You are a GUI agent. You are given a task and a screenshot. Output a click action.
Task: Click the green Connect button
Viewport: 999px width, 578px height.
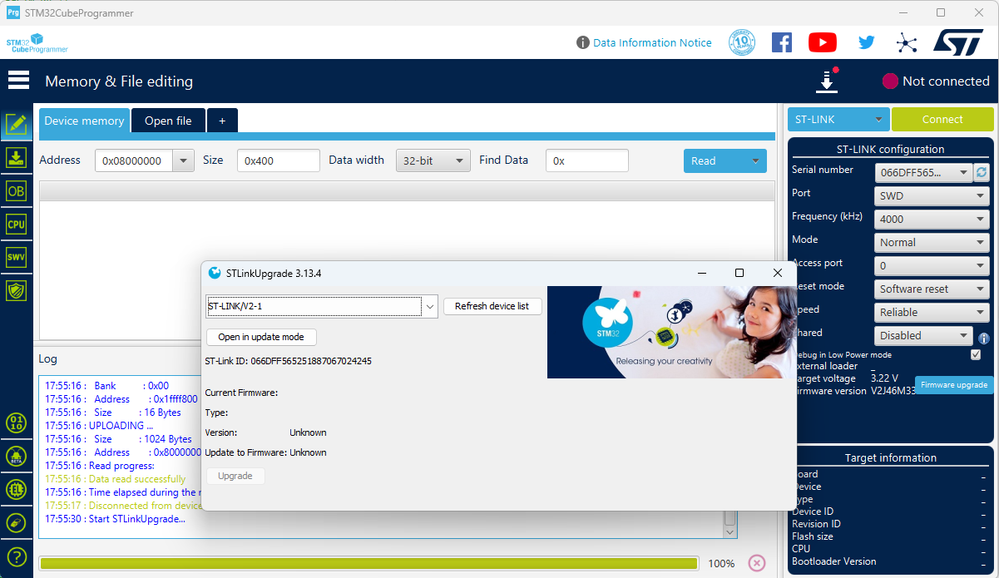point(942,119)
